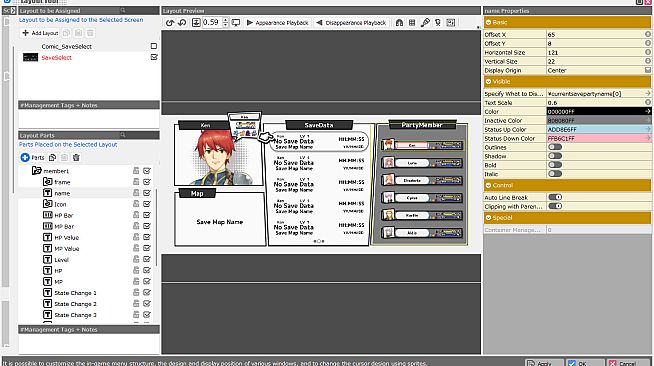Click the rightmost layout settings icon in toolbar

click(x=450, y=23)
